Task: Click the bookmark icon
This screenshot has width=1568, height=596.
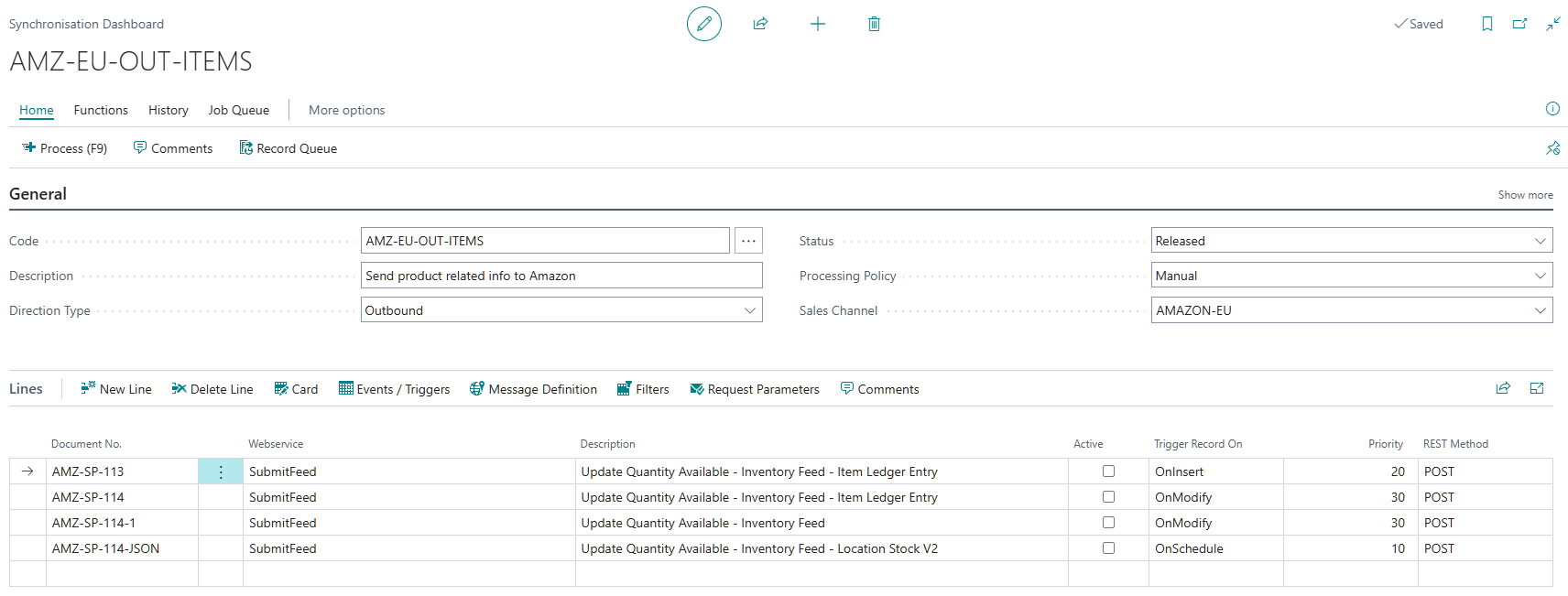Action: pyautogui.click(x=1487, y=24)
